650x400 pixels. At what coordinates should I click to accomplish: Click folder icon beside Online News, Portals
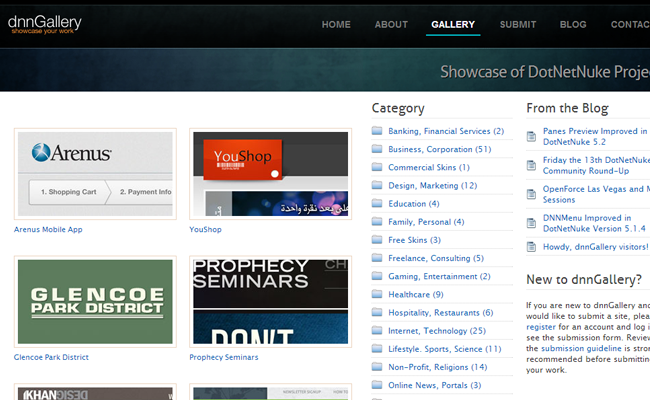pyautogui.click(x=377, y=385)
